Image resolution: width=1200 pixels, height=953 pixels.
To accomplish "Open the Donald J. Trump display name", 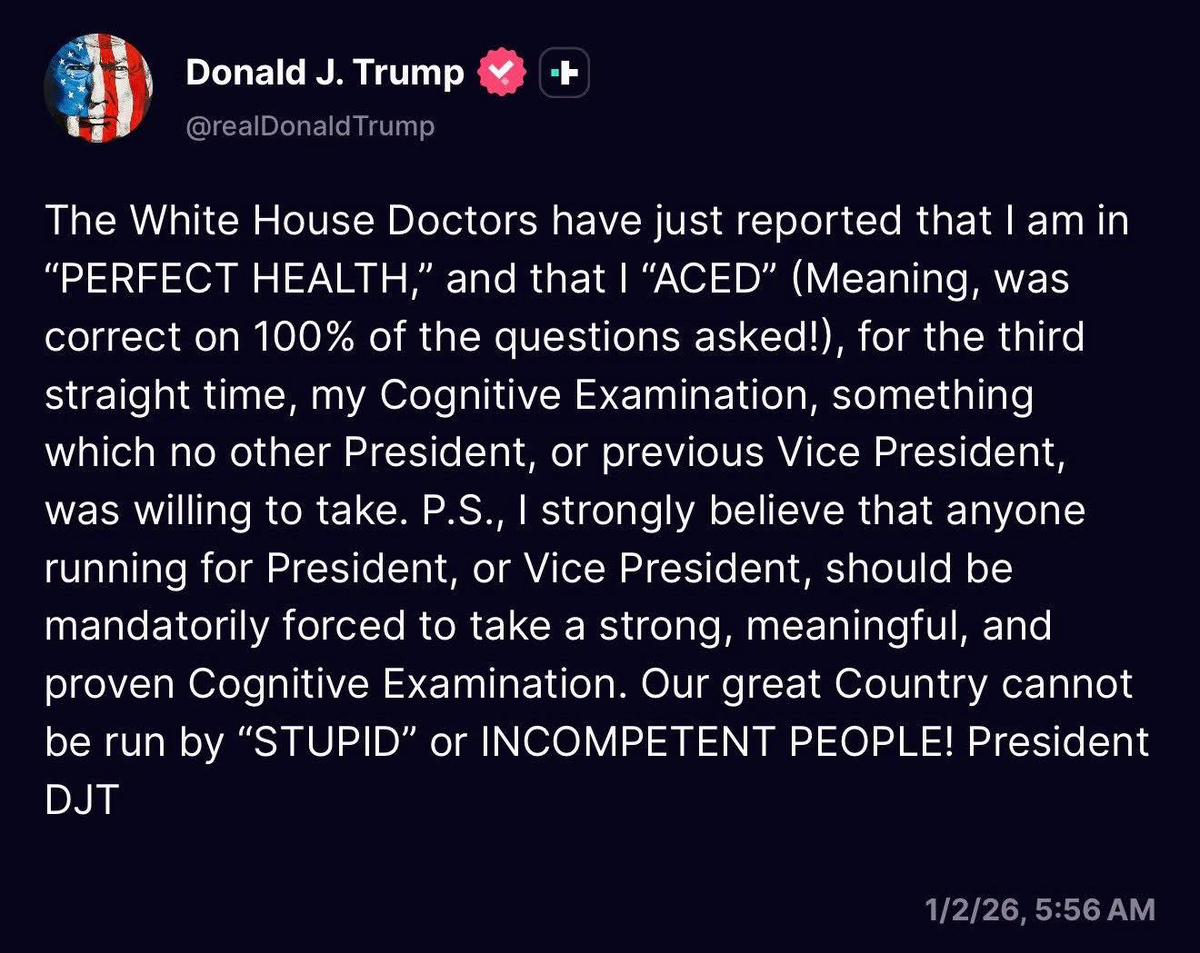I will pos(325,73).
